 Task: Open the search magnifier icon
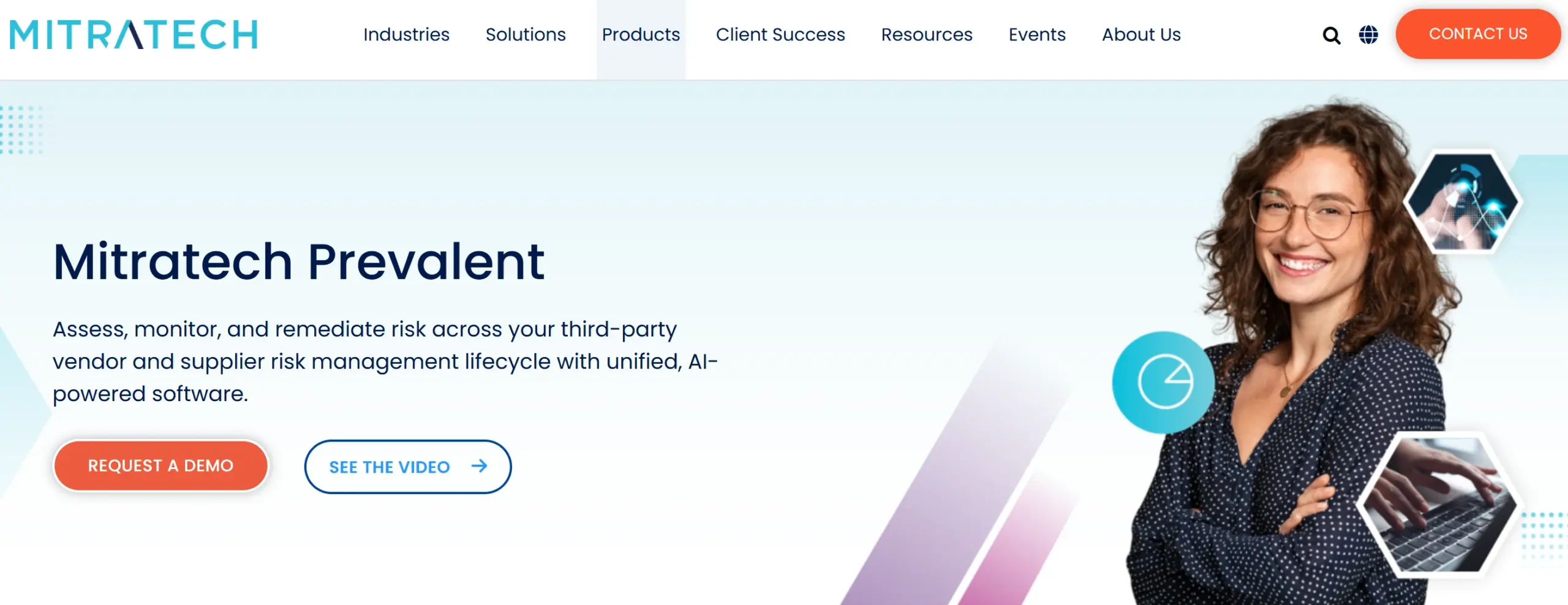(1331, 36)
